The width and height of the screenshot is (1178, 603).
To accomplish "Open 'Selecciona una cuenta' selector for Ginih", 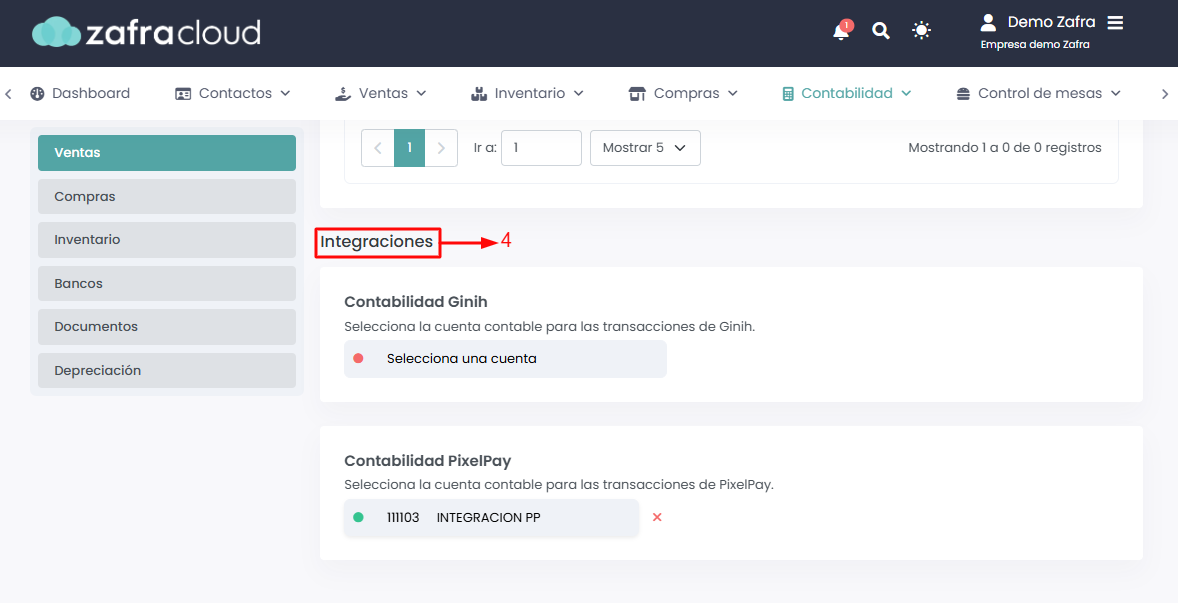I will (x=505, y=358).
